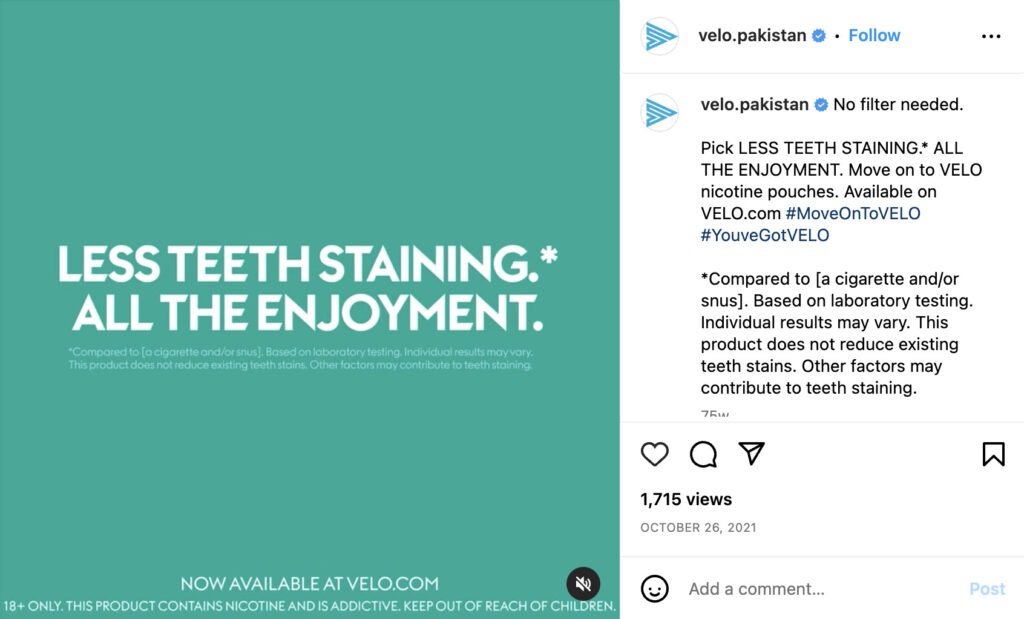Submit comment with Post button

pos(987,589)
